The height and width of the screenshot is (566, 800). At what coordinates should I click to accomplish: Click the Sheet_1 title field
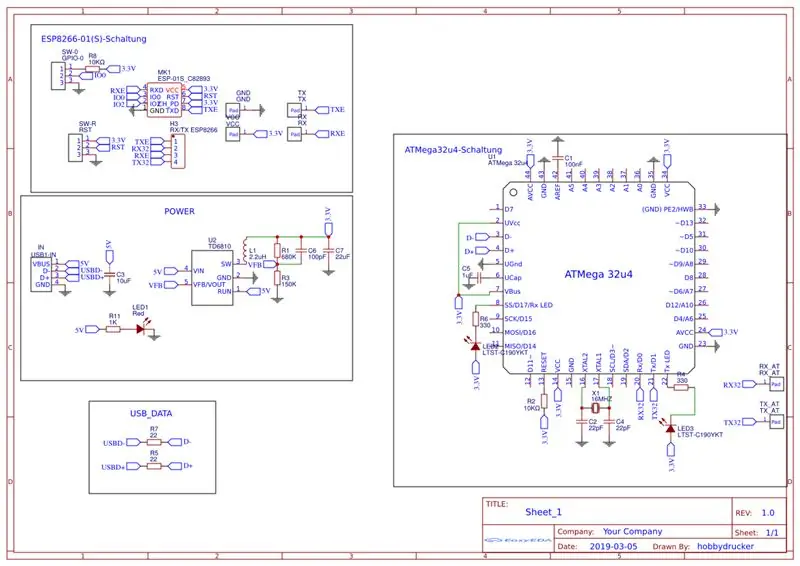pos(543,512)
